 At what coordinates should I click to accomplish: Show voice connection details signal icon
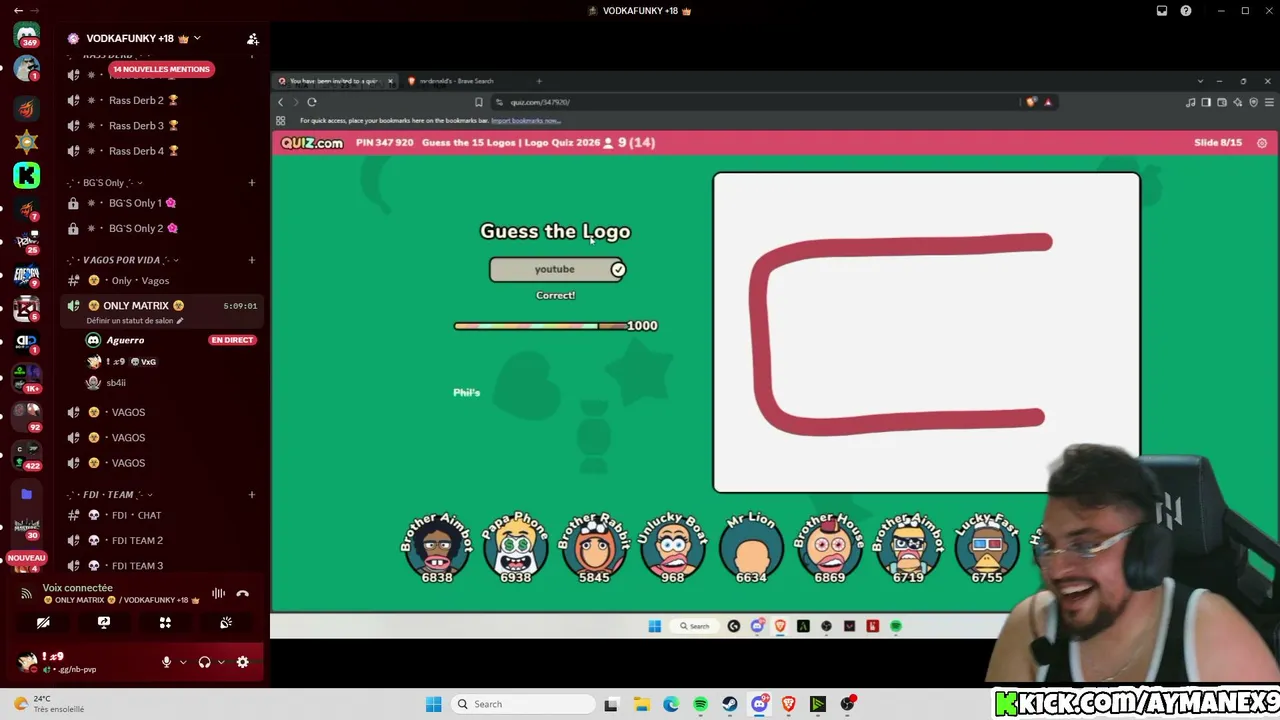point(27,594)
